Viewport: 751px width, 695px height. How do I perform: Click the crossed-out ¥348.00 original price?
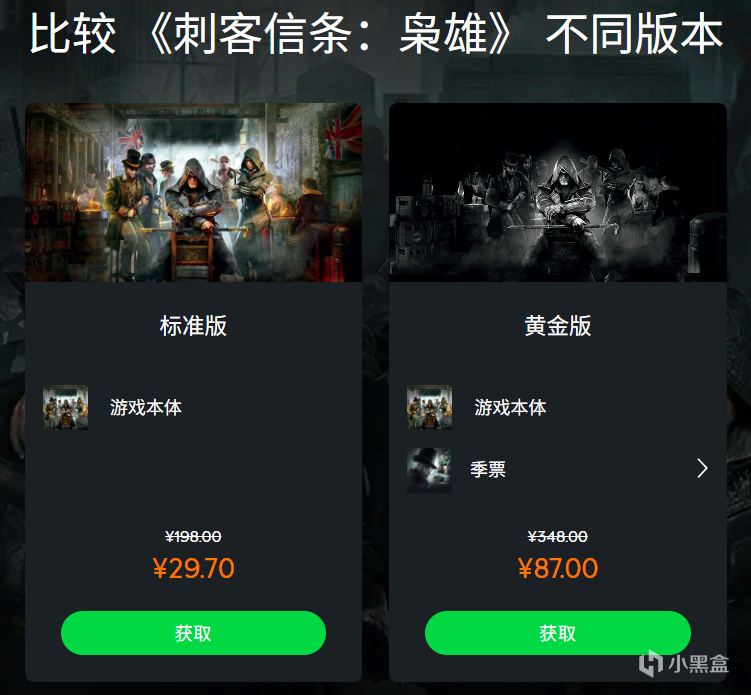point(558,536)
